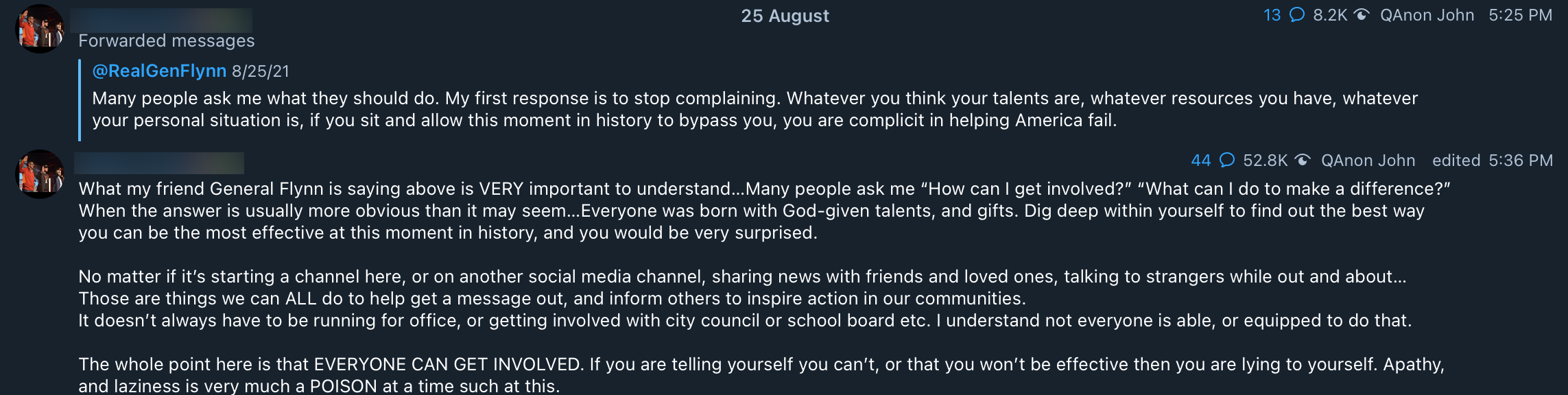Click the comment bubble icon beside 44
The image size is (1568, 395).
tap(1227, 160)
